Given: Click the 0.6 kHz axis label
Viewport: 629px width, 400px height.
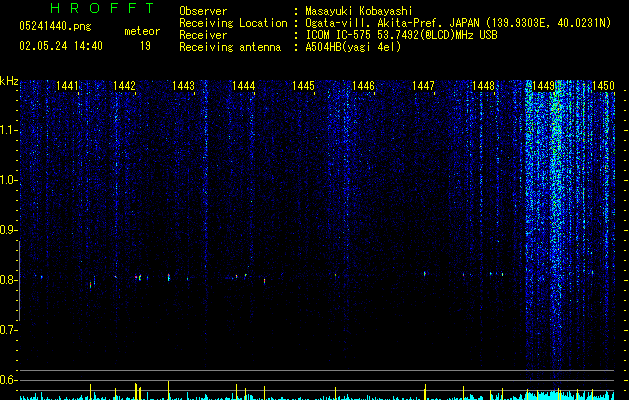Looking at the screenshot, I should [8, 380].
